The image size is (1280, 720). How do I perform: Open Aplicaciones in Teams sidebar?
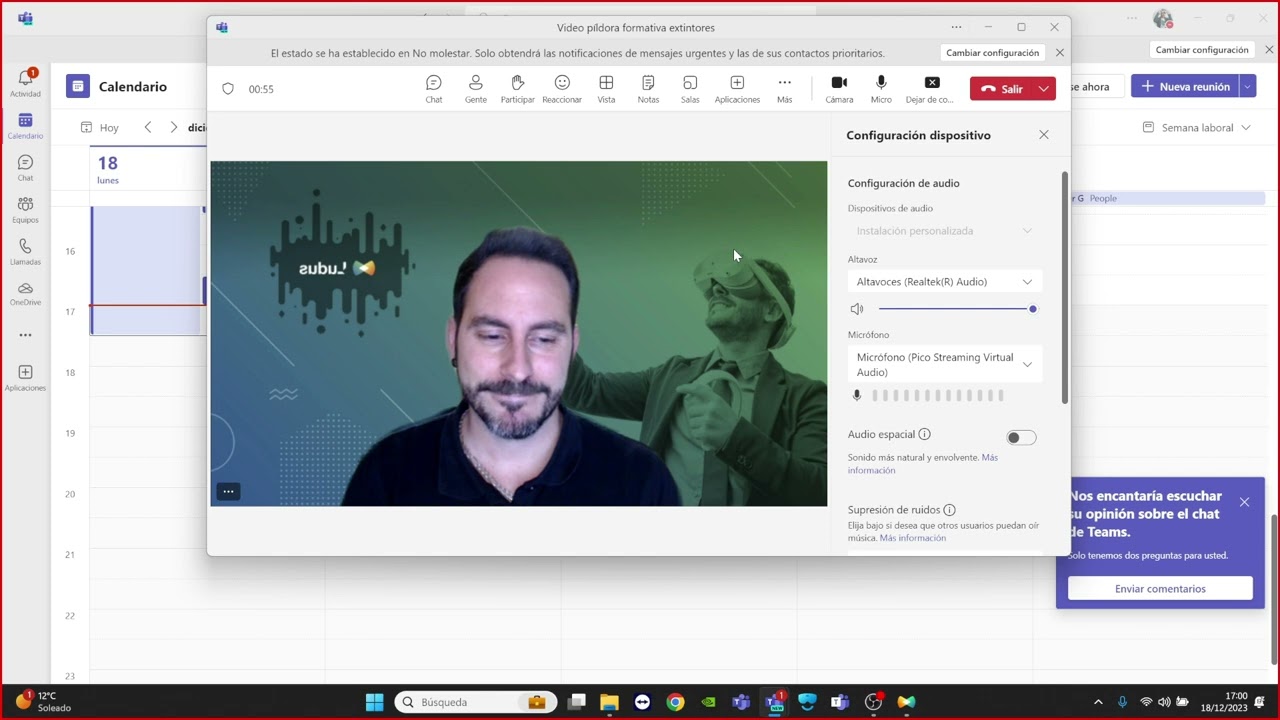pos(25,378)
